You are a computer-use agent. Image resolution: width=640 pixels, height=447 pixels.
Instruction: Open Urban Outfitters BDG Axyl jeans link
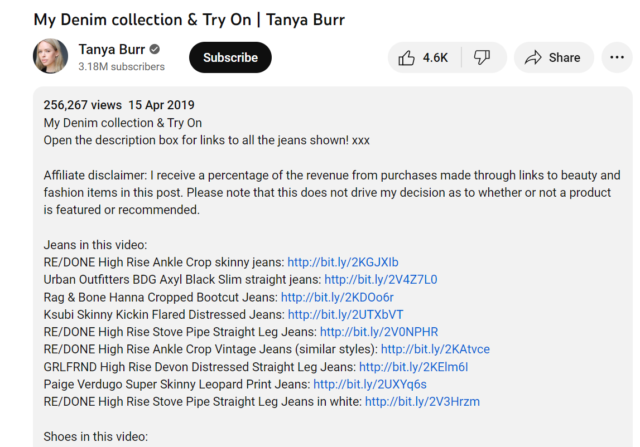(x=381, y=280)
